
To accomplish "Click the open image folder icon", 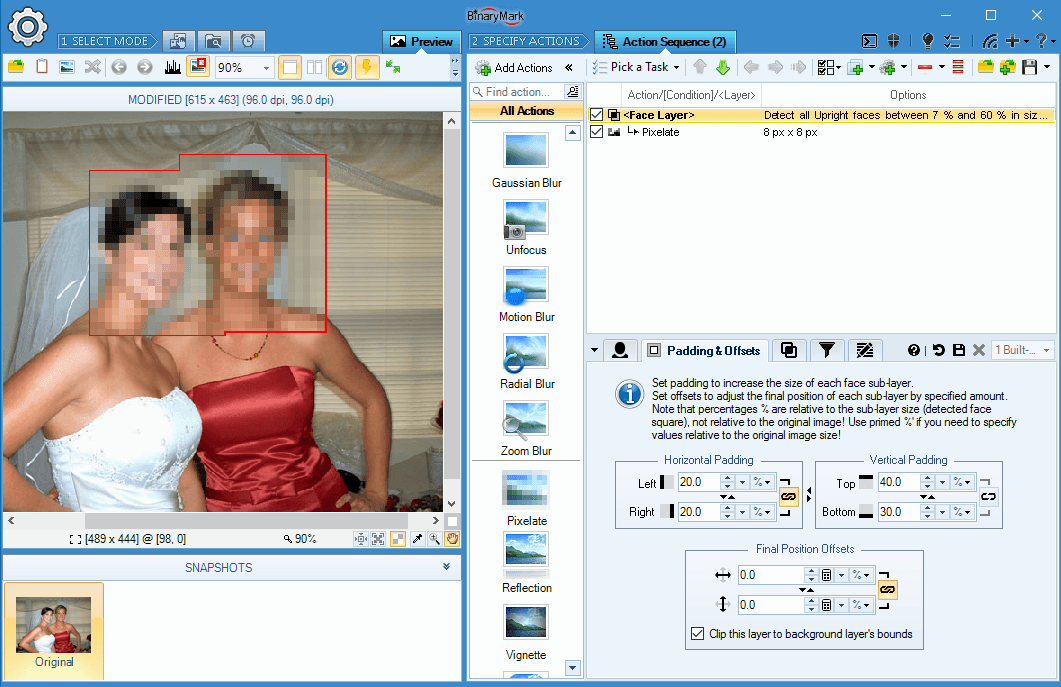I will pos(16,67).
